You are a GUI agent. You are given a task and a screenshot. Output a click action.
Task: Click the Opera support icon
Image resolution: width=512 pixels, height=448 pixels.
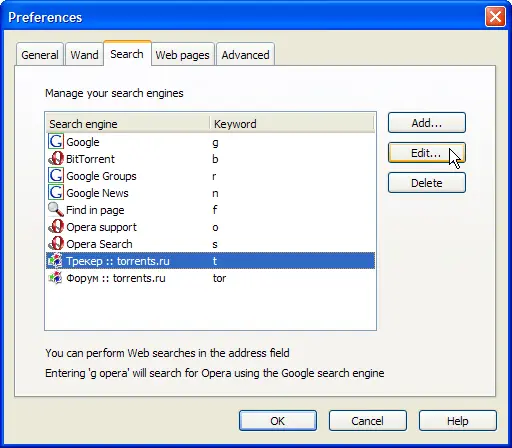point(56,226)
